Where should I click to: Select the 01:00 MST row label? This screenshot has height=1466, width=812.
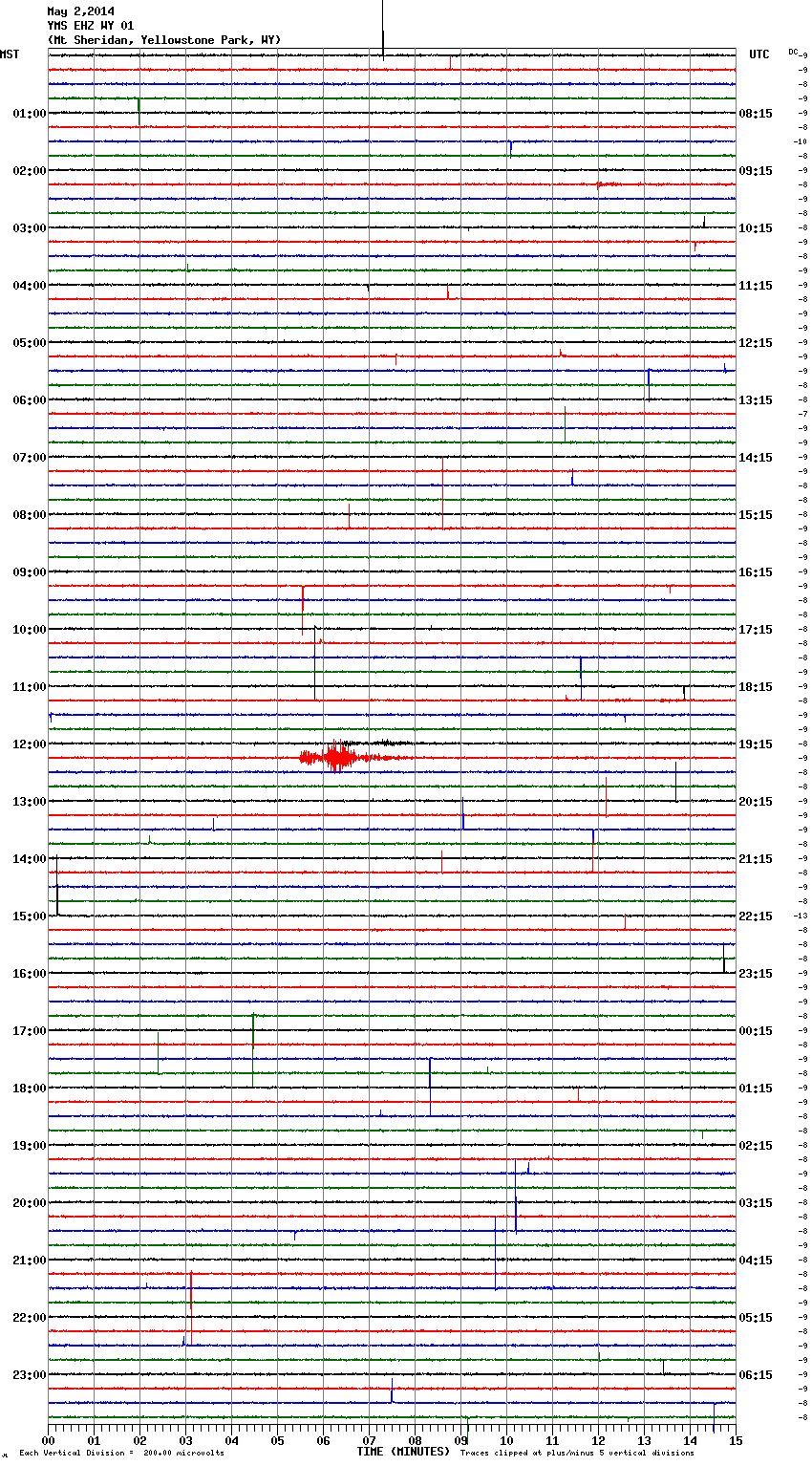click(x=30, y=114)
